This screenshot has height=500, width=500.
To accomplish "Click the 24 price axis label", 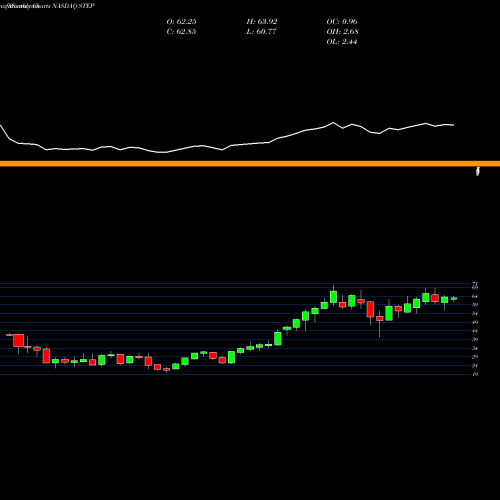I will coord(475,366).
